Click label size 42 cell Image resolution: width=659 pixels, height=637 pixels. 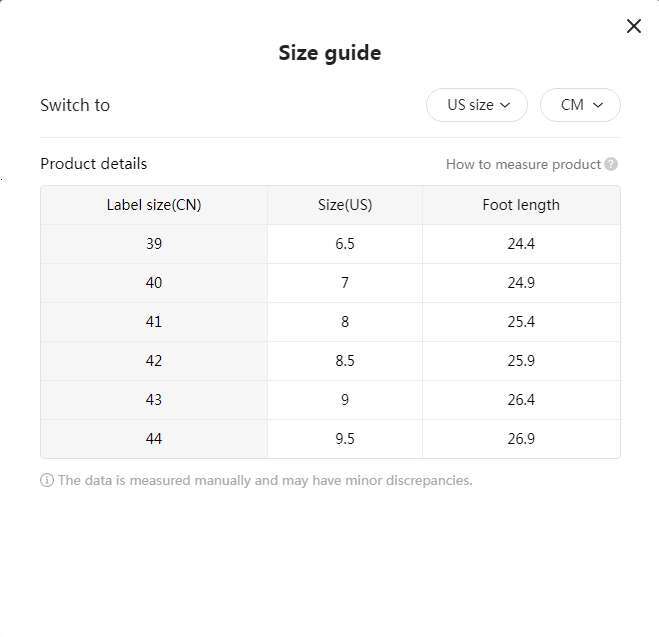click(154, 361)
